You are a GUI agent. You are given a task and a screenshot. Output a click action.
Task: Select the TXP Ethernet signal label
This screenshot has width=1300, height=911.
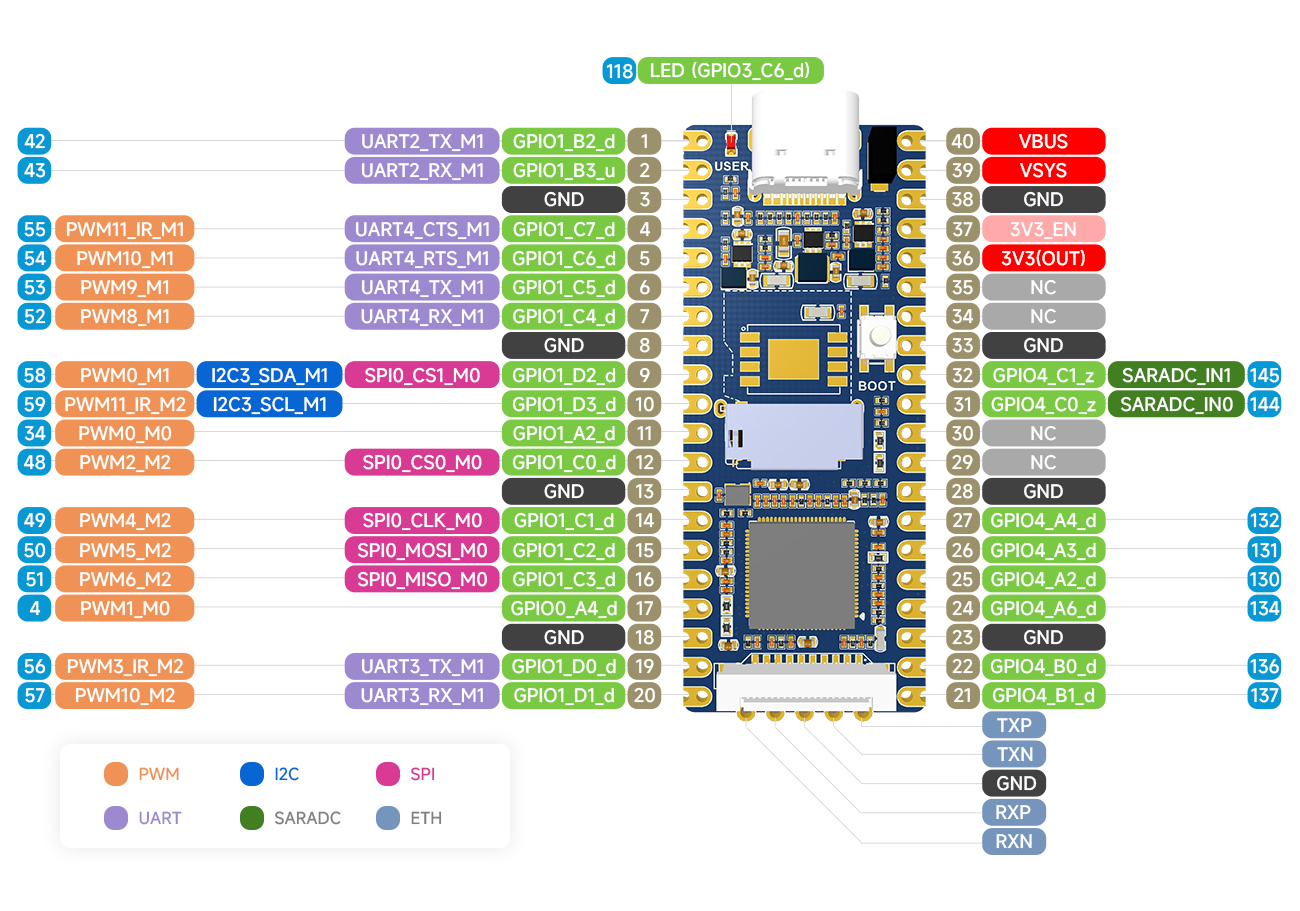pos(1013,725)
